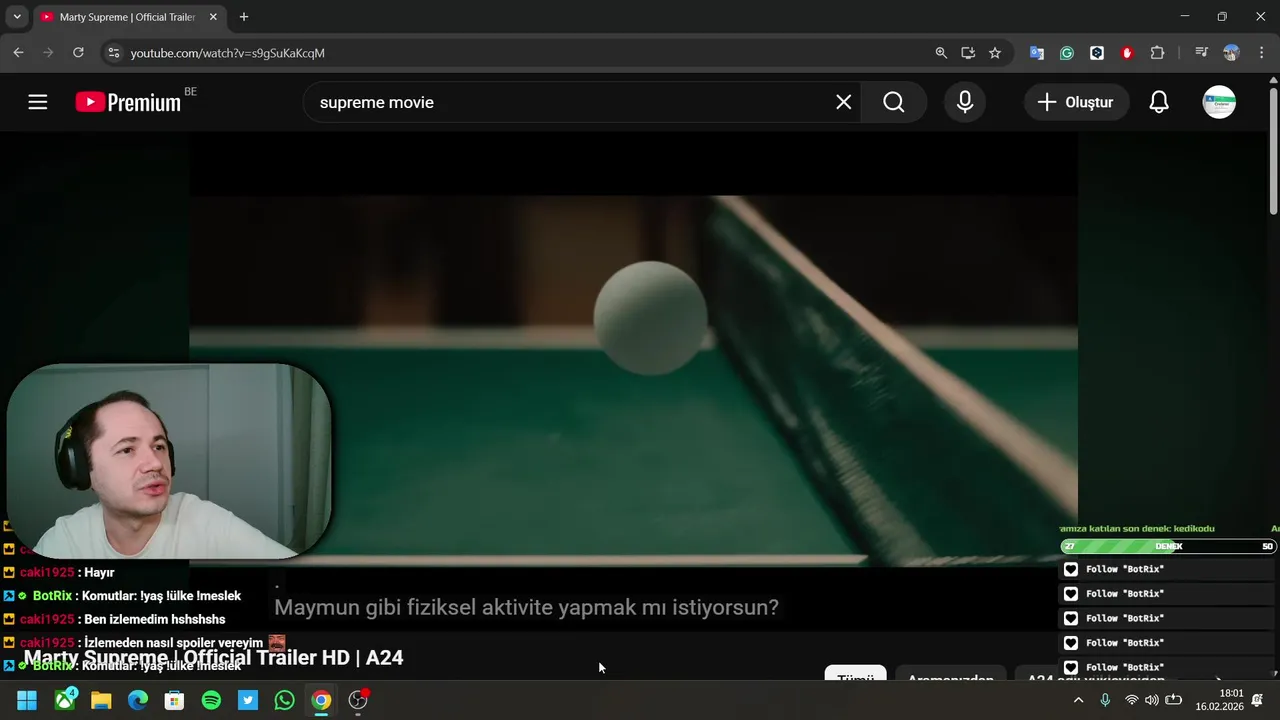Click the Turkish subtitle line text

(x=526, y=607)
